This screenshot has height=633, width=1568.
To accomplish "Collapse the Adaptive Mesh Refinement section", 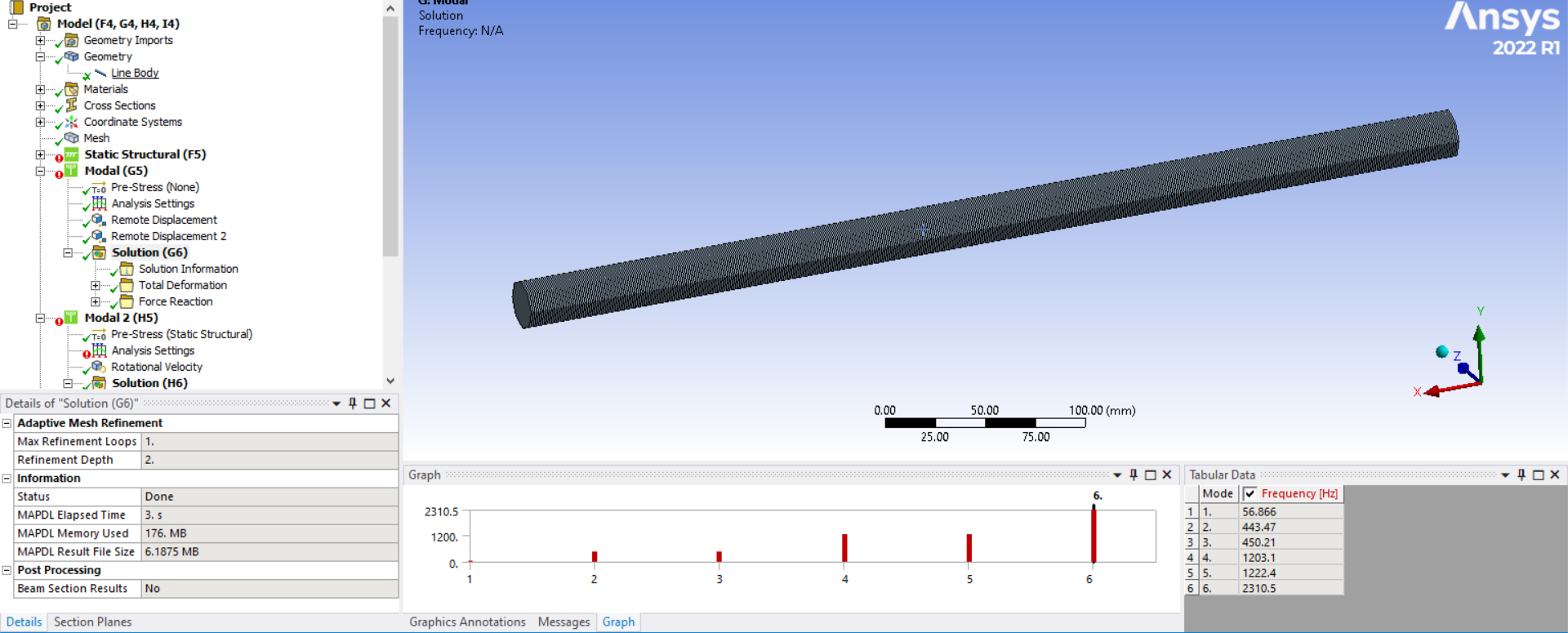I will [x=7, y=423].
